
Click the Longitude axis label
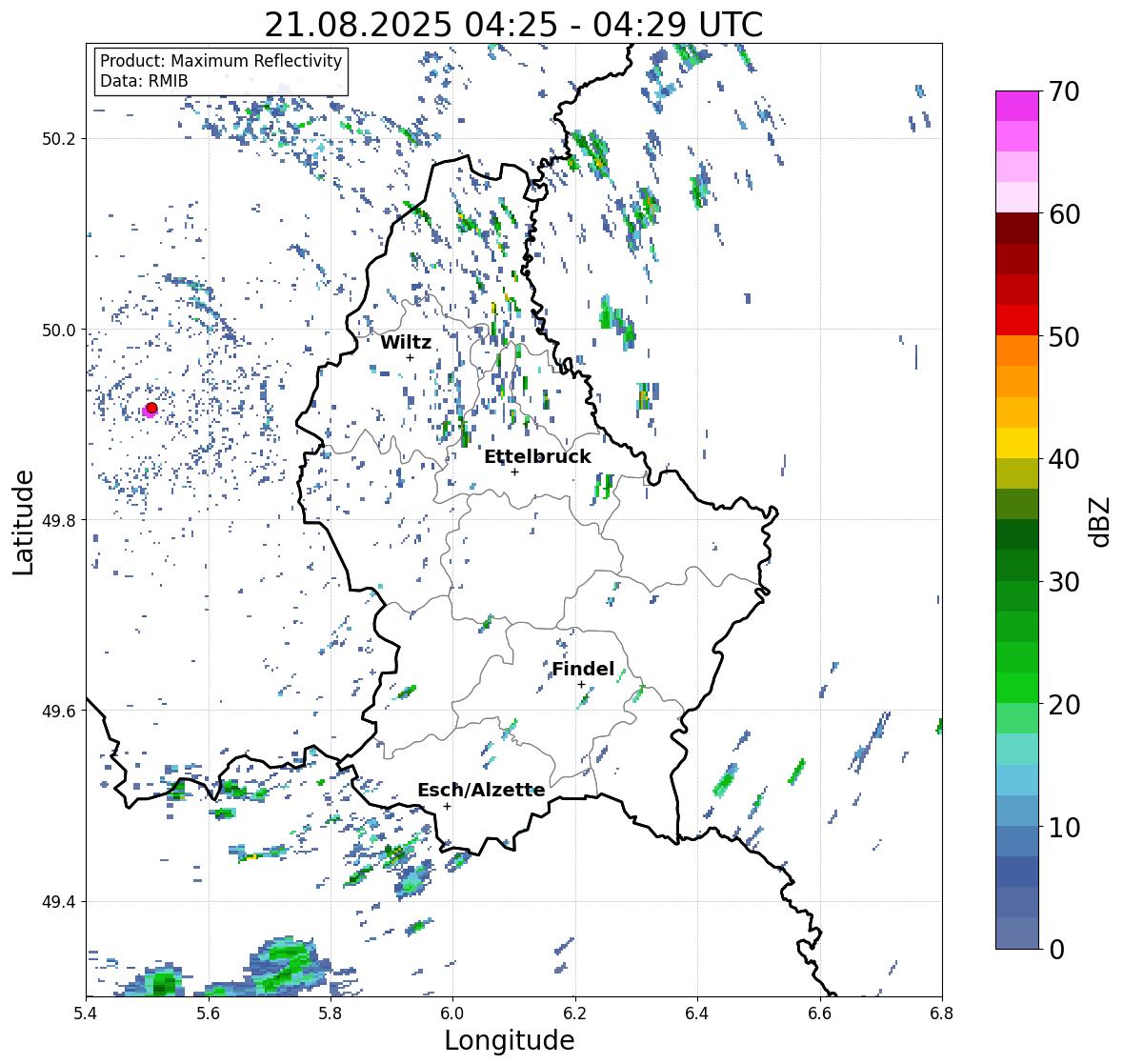(x=510, y=1039)
